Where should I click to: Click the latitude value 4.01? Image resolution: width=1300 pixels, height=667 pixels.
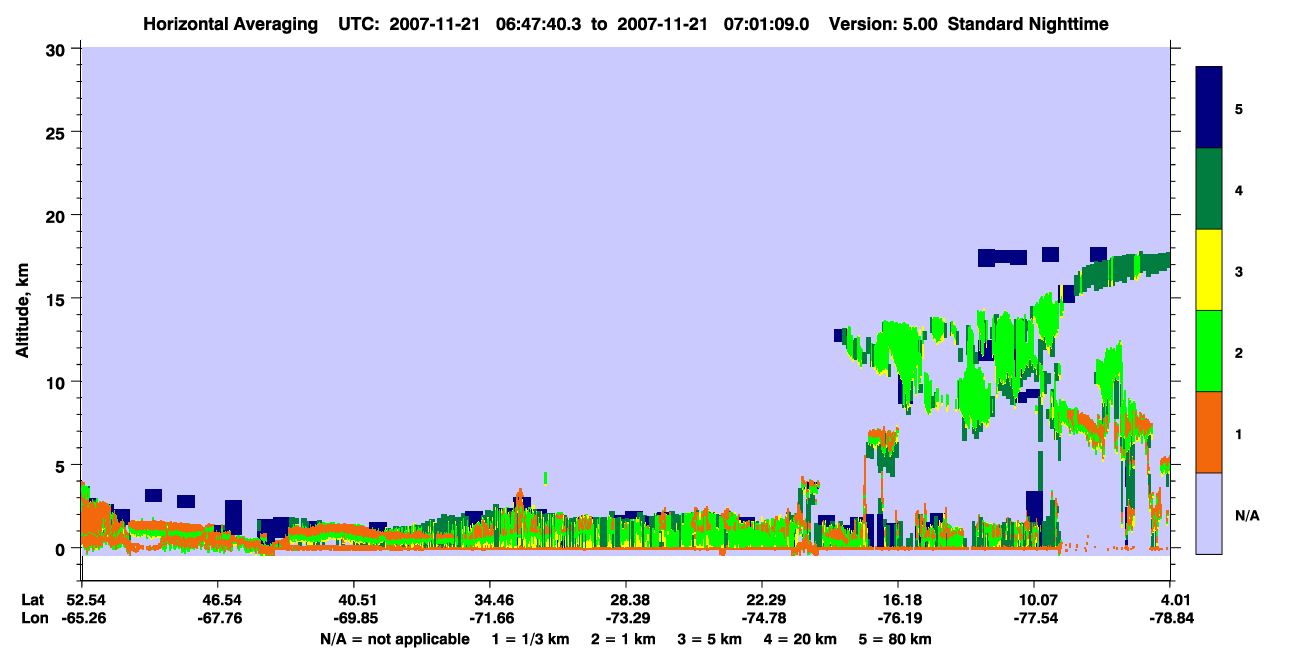pos(1174,600)
